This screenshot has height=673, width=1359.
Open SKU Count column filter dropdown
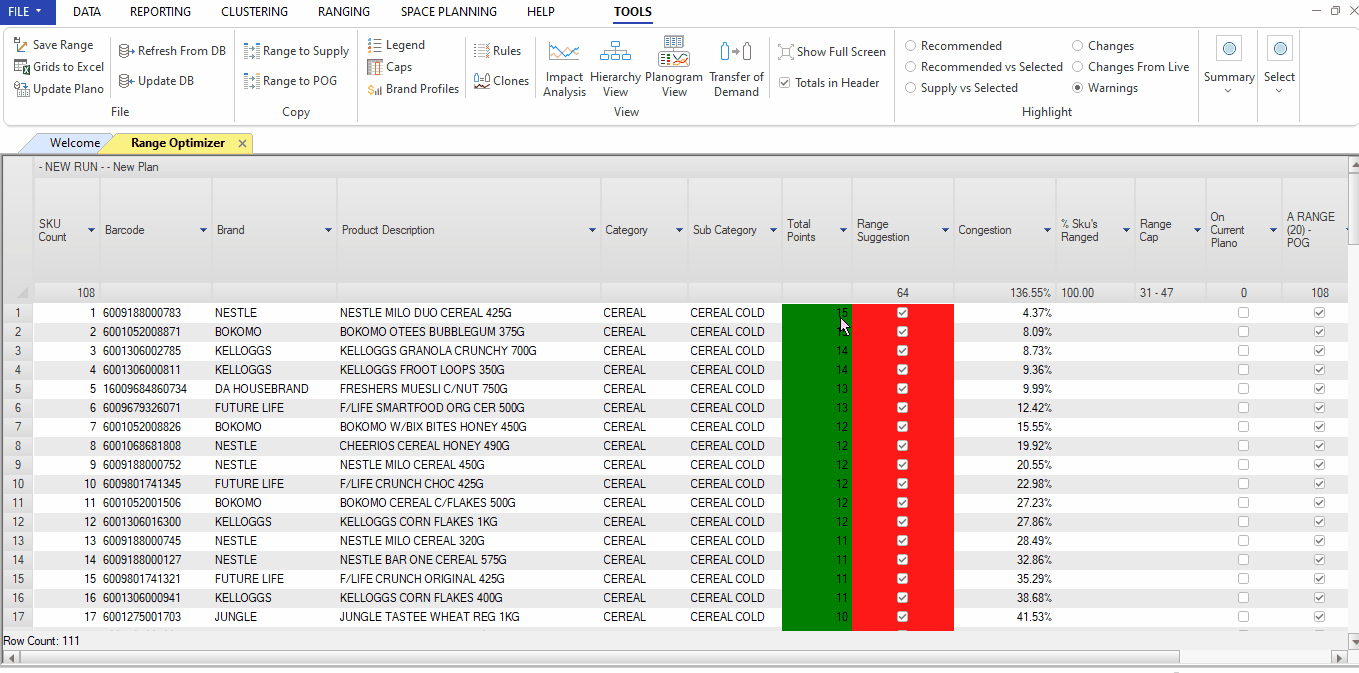(91, 231)
